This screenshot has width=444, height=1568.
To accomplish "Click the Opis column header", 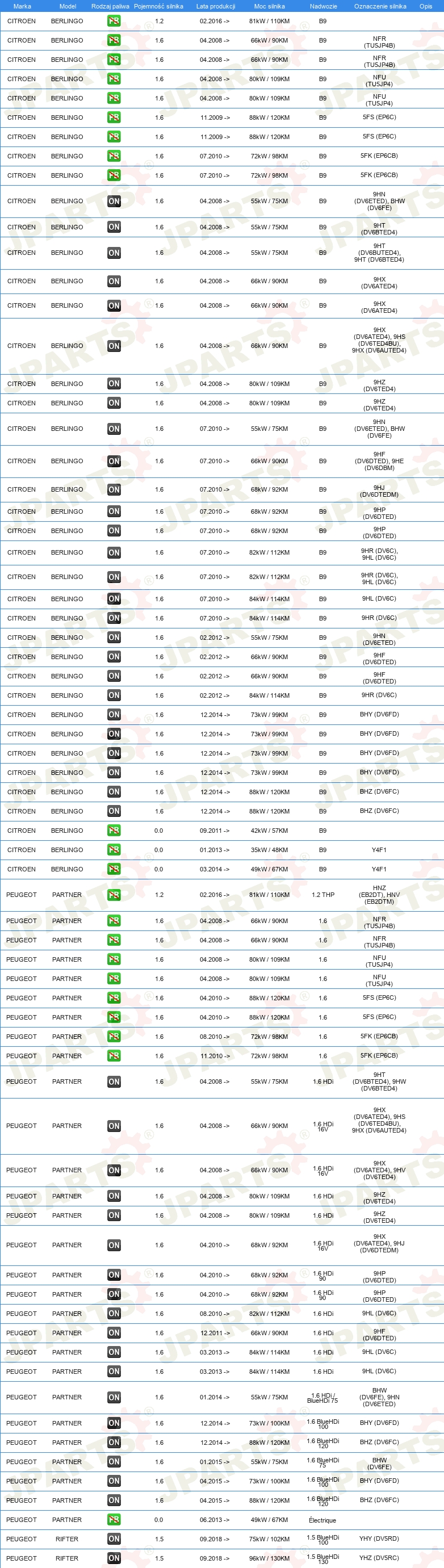I will (426, 6).
